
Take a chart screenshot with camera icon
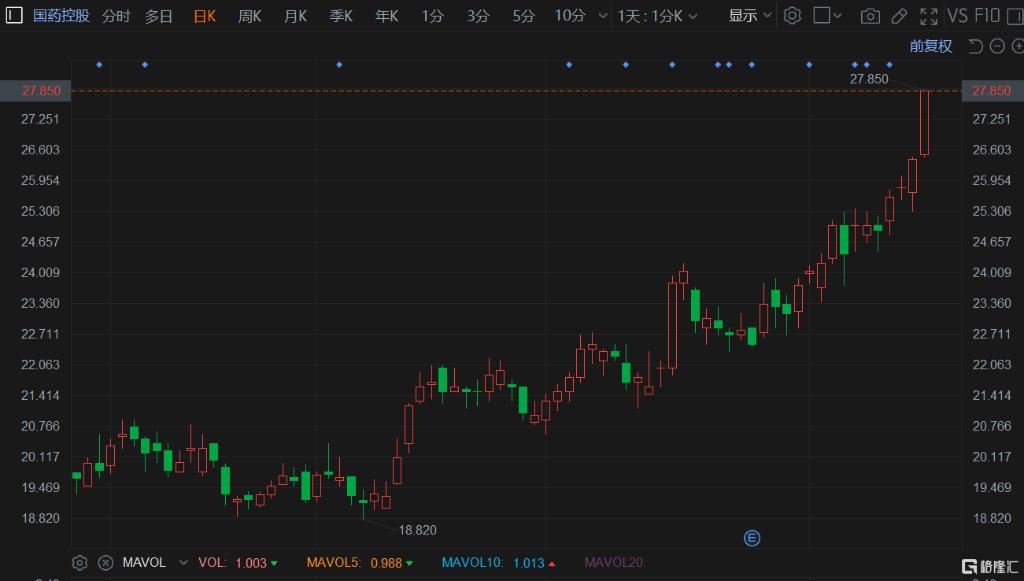(x=871, y=16)
